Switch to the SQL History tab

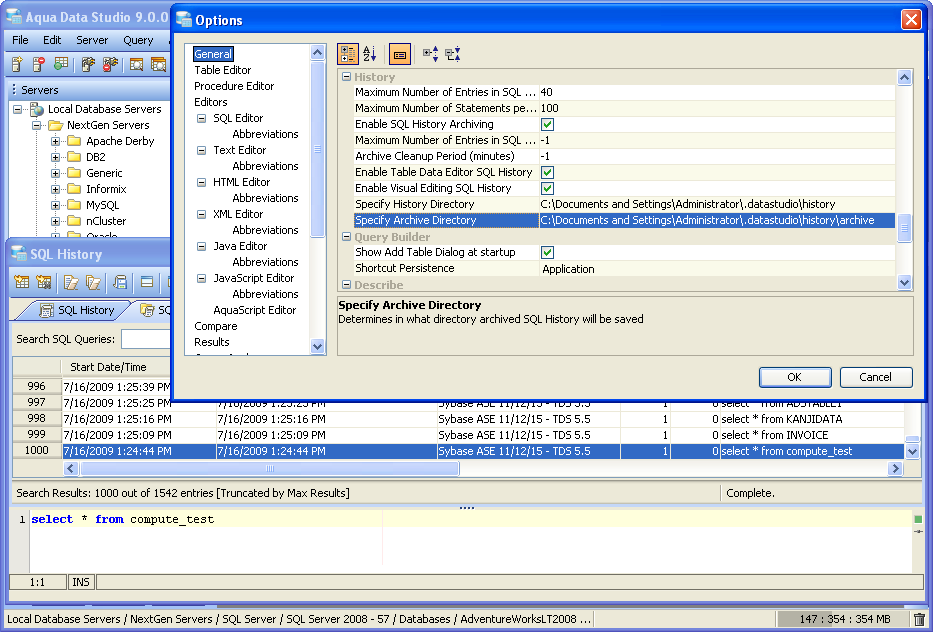pyautogui.click(x=76, y=310)
